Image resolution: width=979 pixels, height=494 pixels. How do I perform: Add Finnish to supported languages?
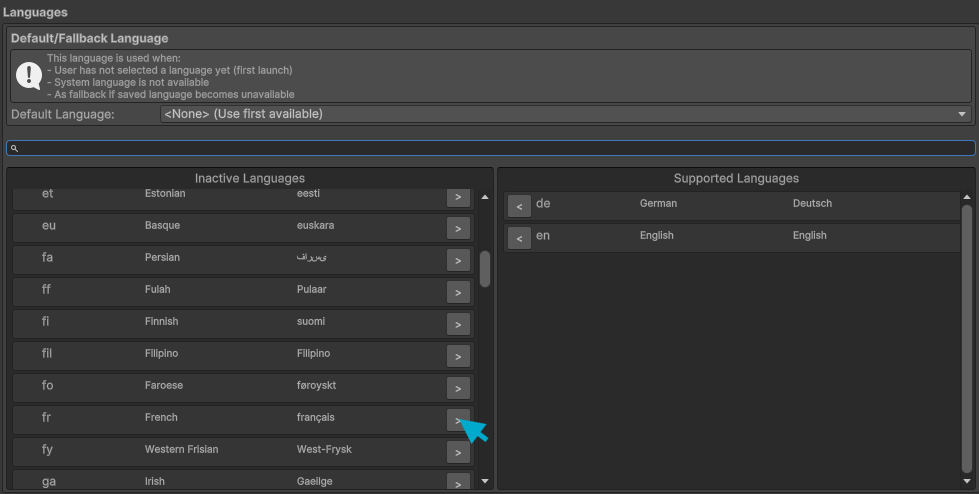tap(458, 324)
